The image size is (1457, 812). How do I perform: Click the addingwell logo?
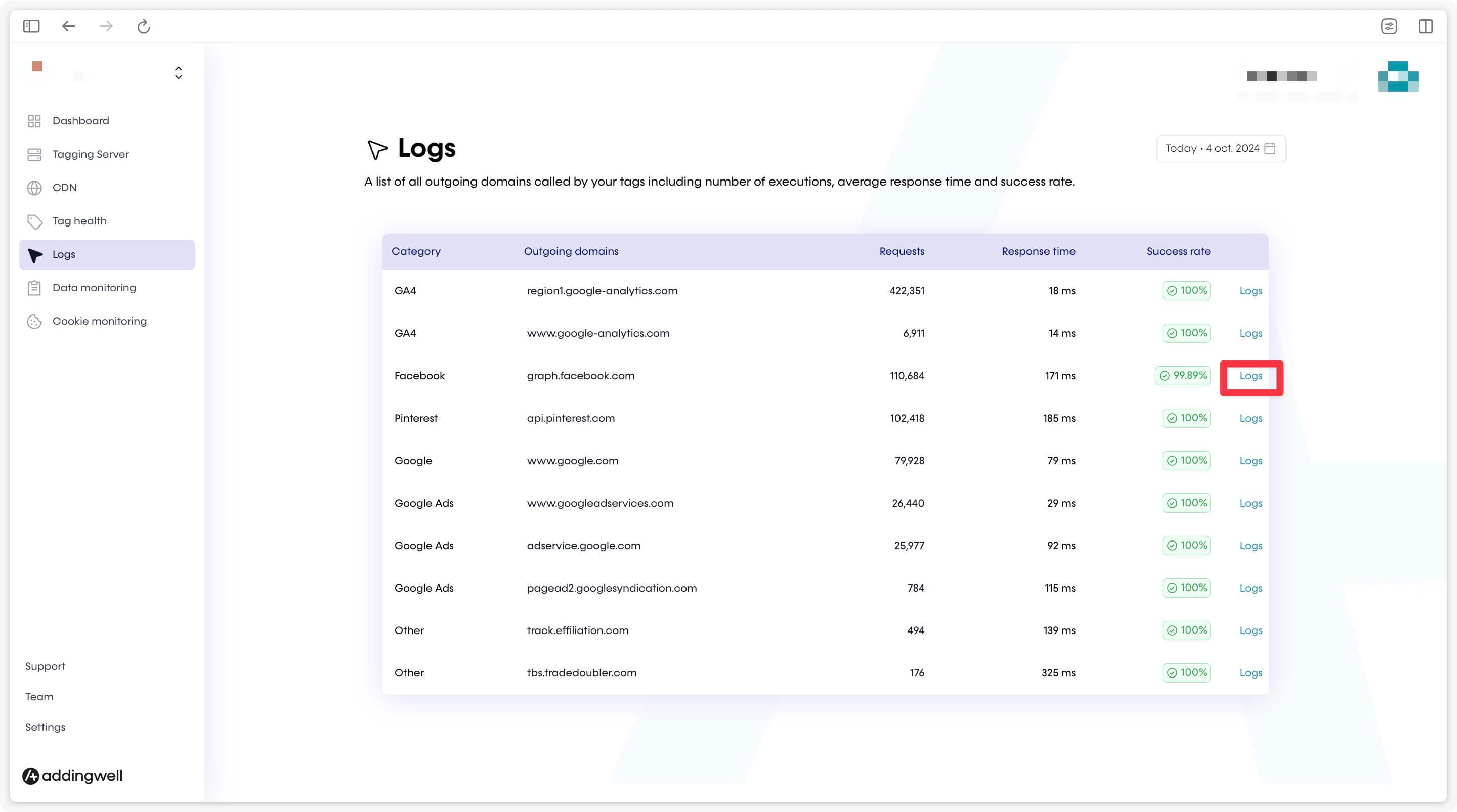72,775
